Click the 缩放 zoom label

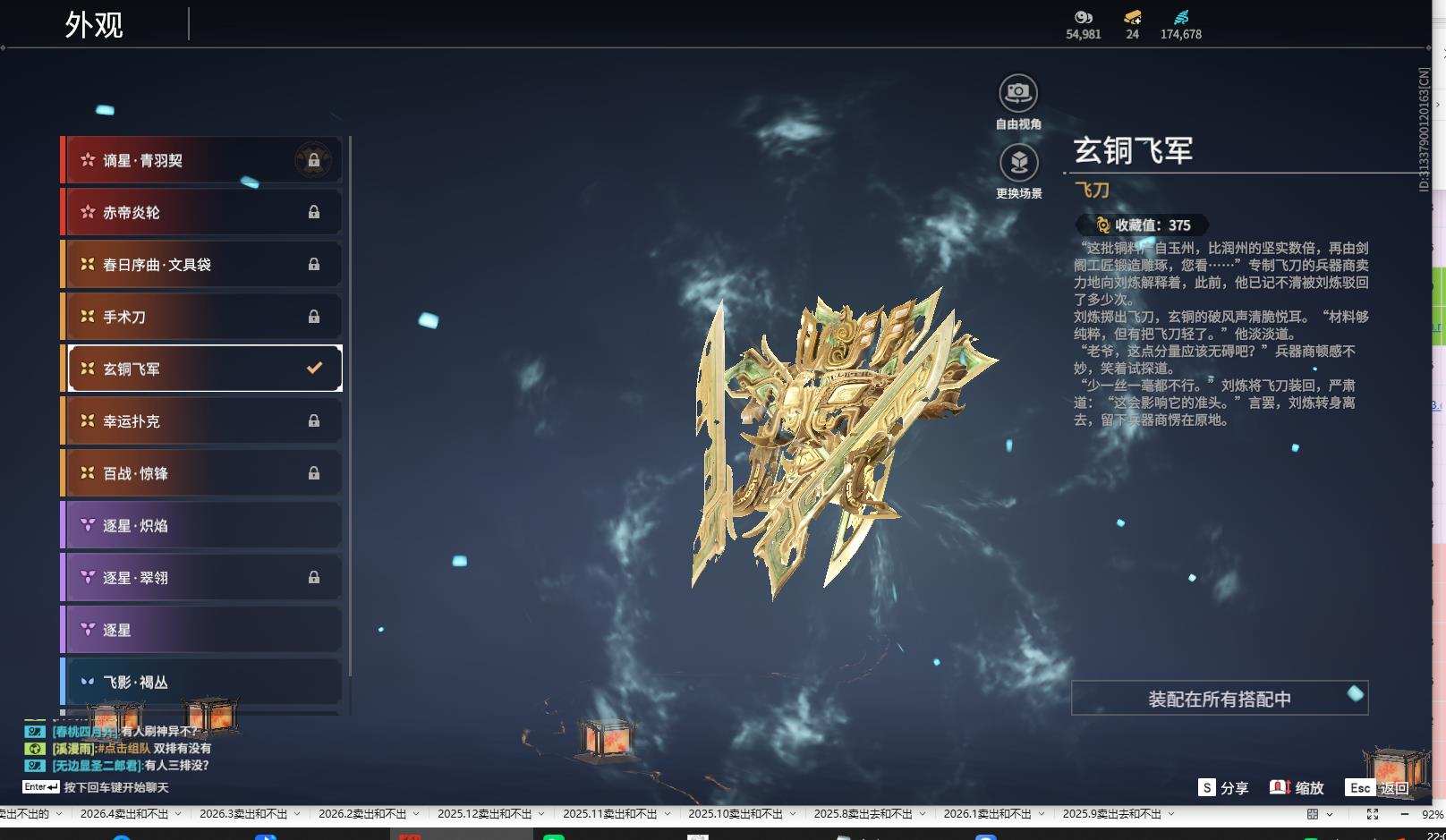(x=1309, y=788)
